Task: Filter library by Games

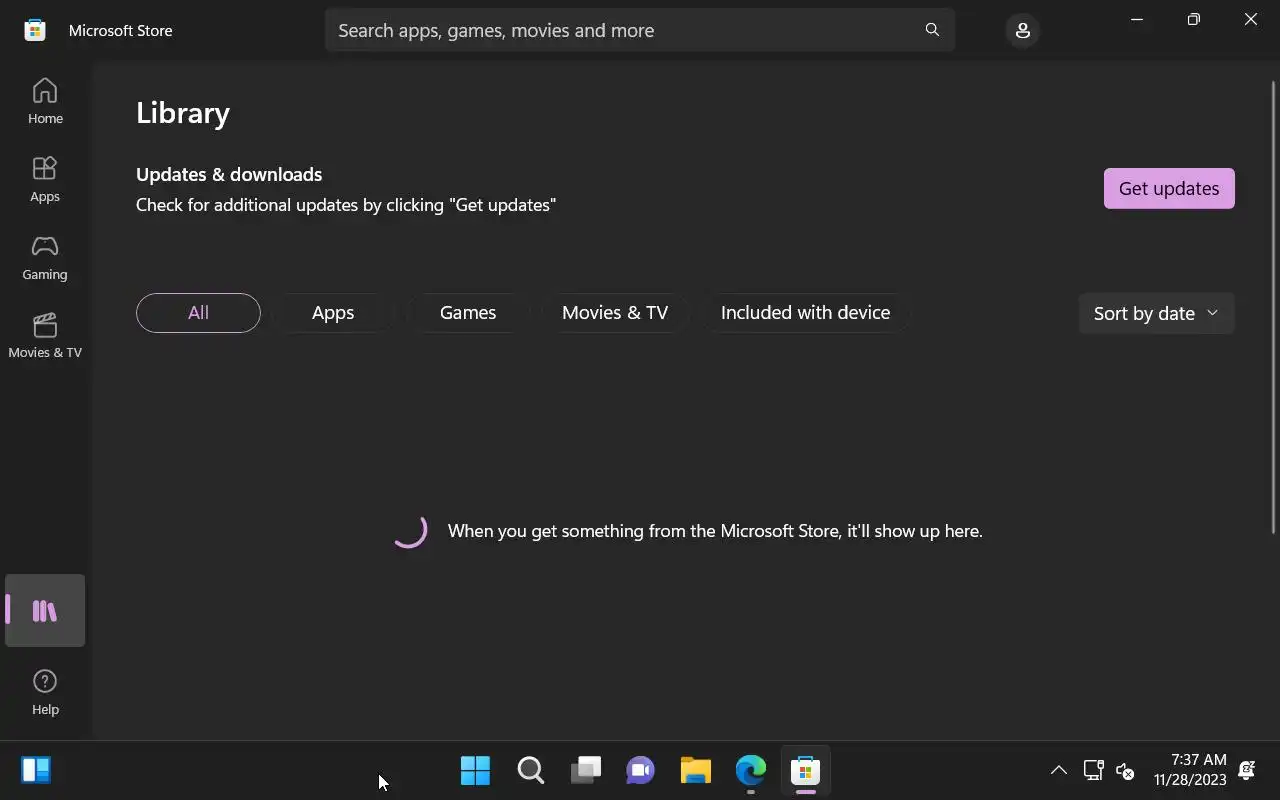Action: tap(468, 313)
